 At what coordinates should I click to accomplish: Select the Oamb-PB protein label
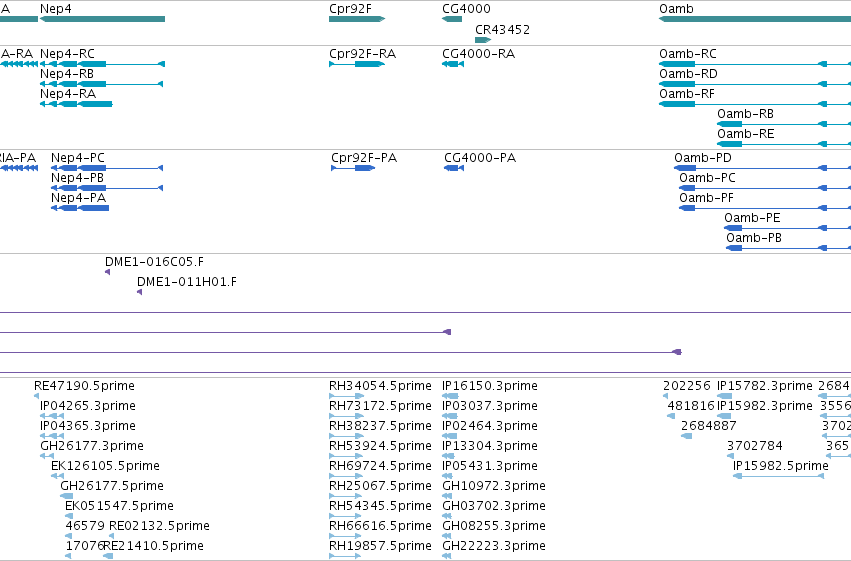click(754, 238)
